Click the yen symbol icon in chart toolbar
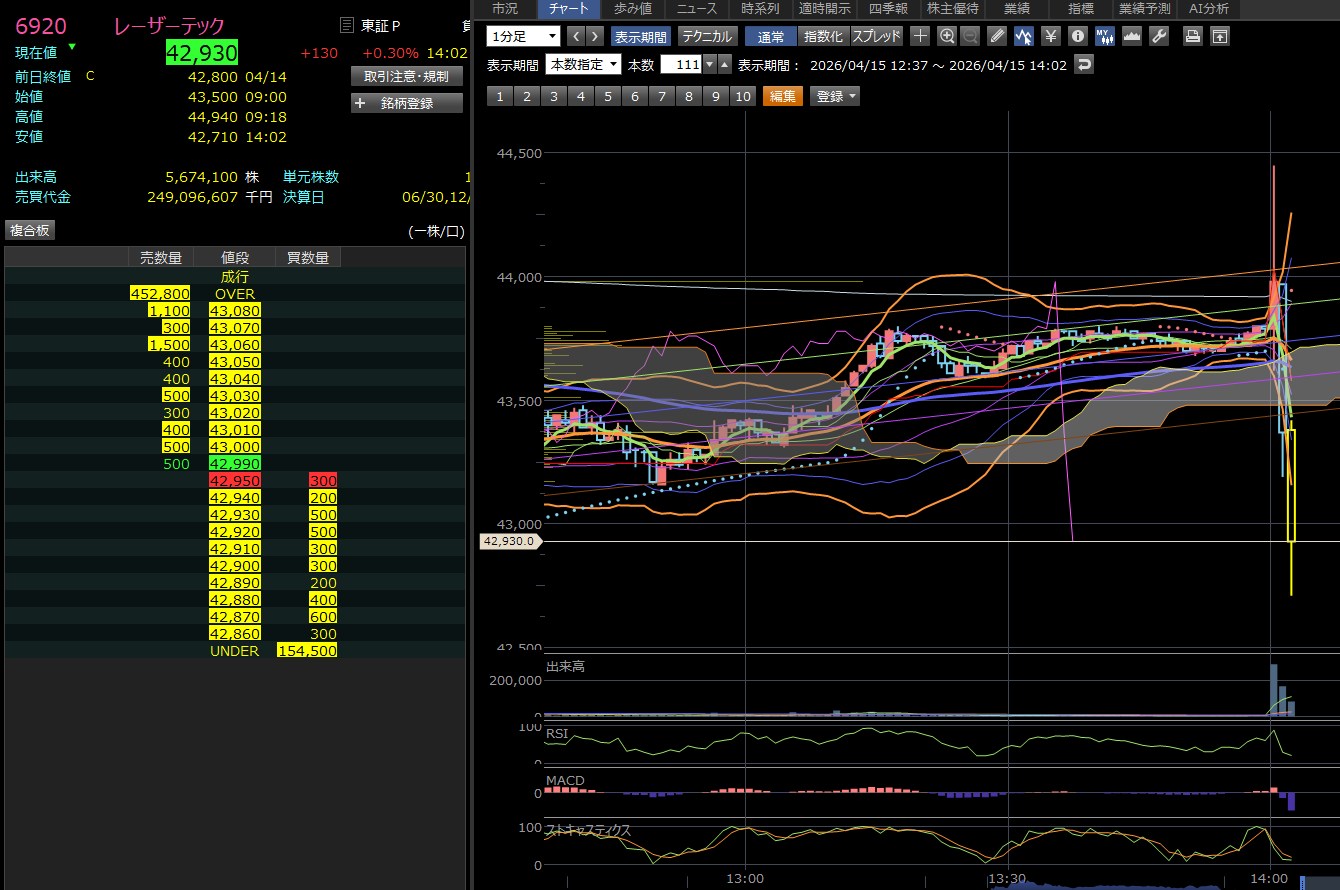Image resolution: width=1340 pixels, height=890 pixels. pyautogui.click(x=1050, y=36)
